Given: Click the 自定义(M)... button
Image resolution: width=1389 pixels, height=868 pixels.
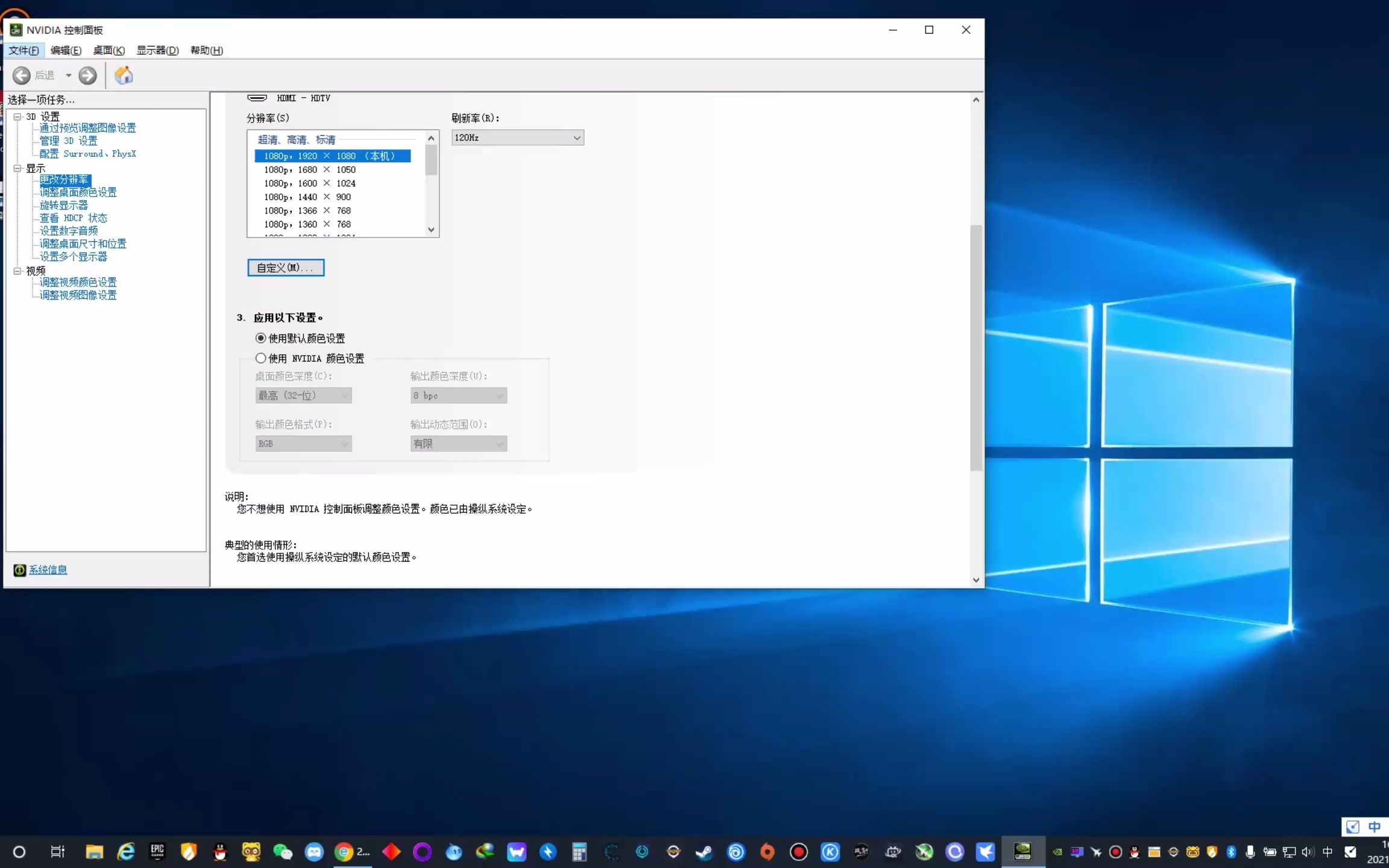Looking at the screenshot, I should (286, 268).
